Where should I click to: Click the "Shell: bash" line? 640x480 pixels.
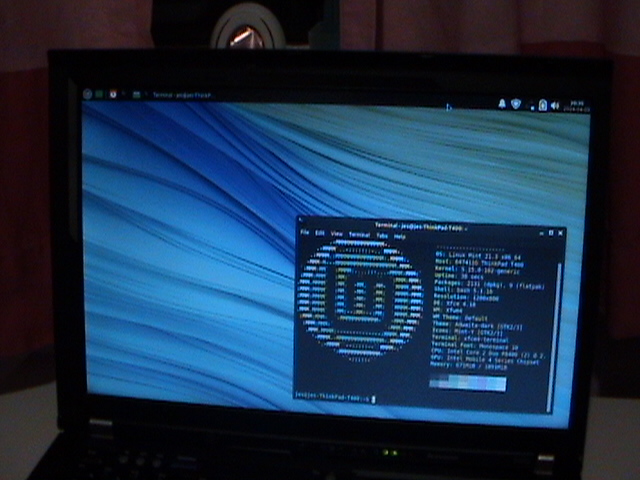point(463,291)
